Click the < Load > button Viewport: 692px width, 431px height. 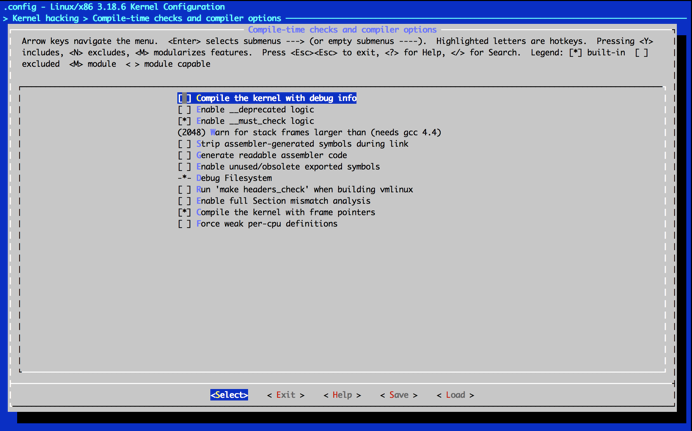(455, 395)
